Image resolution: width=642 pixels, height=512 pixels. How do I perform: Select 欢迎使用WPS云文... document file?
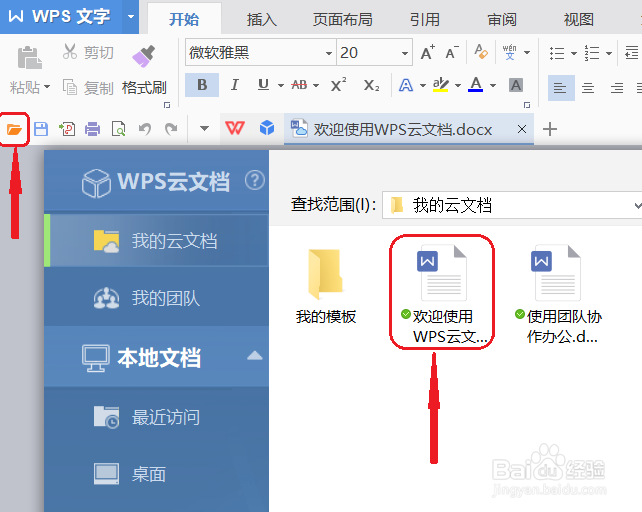coord(443,294)
